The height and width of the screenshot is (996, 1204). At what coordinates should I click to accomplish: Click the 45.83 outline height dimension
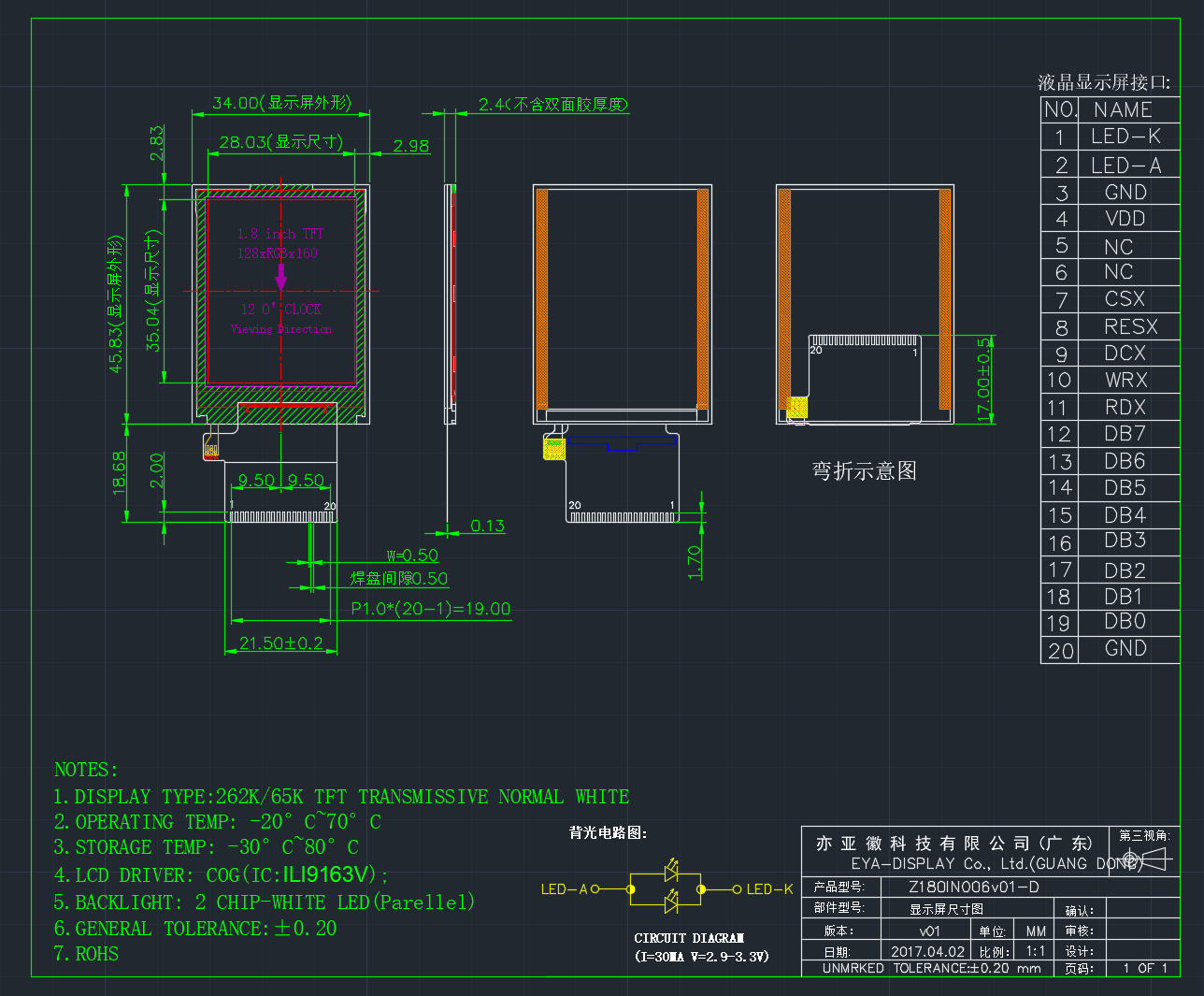[116, 304]
